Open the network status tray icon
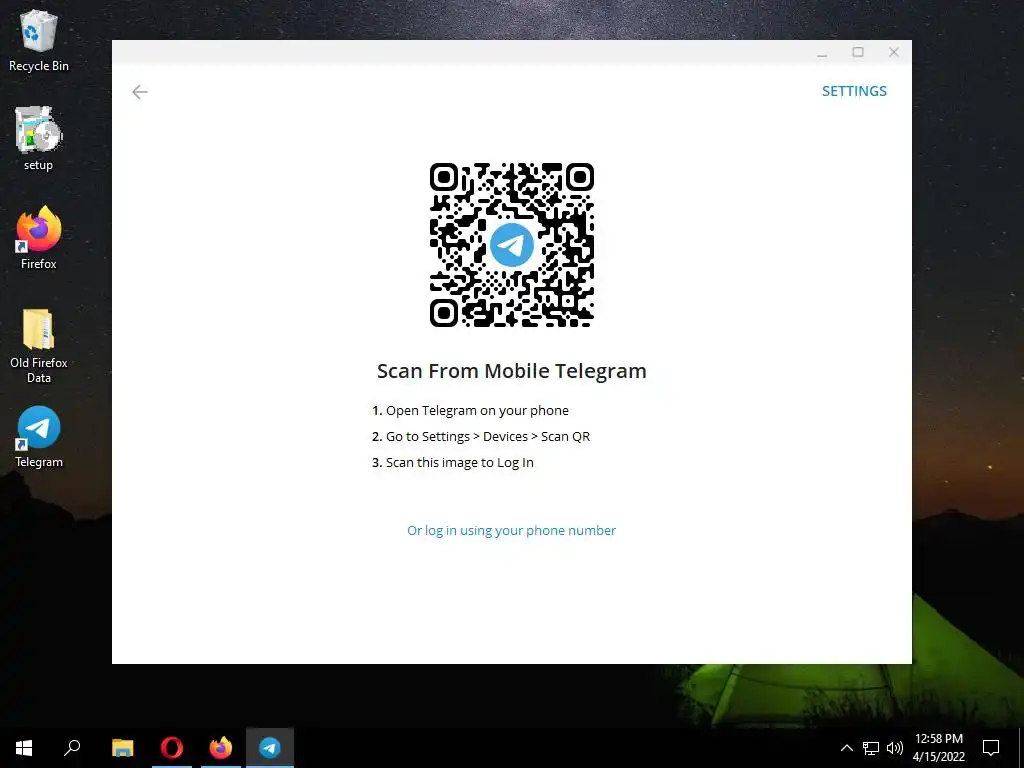The width and height of the screenshot is (1024, 768). 871,748
